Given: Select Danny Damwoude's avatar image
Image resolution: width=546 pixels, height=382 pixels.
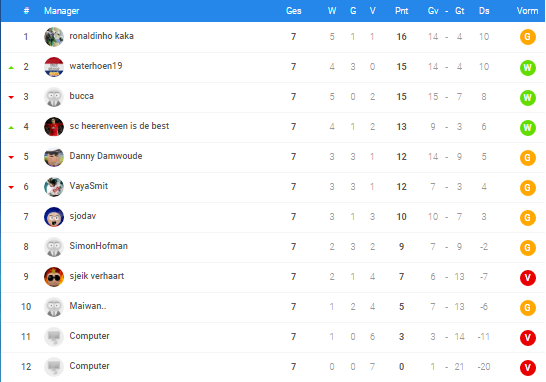Looking at the screenshot, I should [x=54, y=157].
